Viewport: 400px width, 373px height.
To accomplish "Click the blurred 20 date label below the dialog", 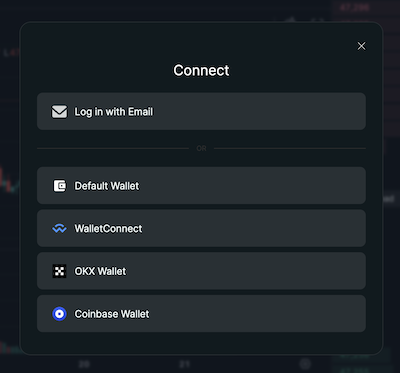I will click(x=84, y=364).
